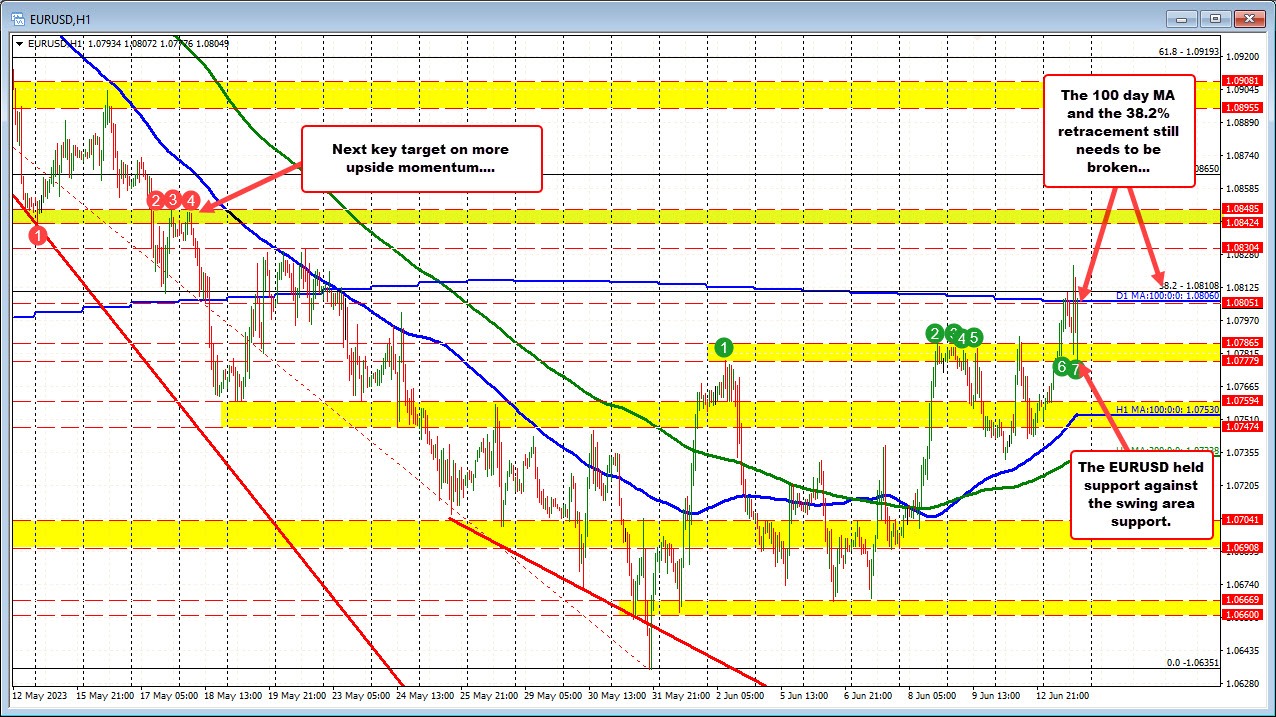Expand the EURUSD,H1 chart info triangle

[20, 43]
